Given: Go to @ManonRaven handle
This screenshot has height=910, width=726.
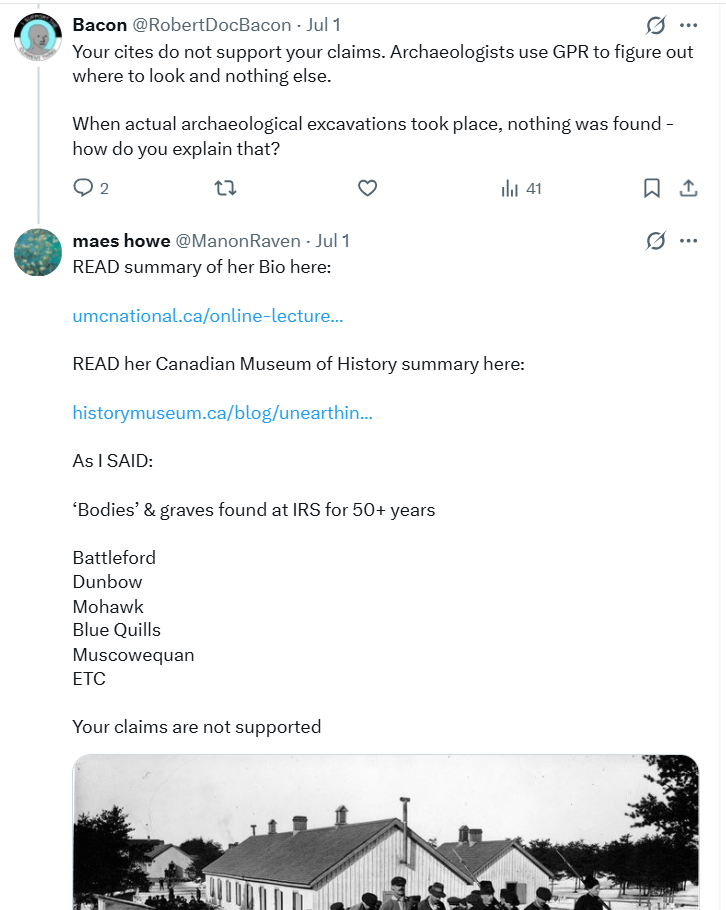Looking at the screenshot, I should pos(238,240).
